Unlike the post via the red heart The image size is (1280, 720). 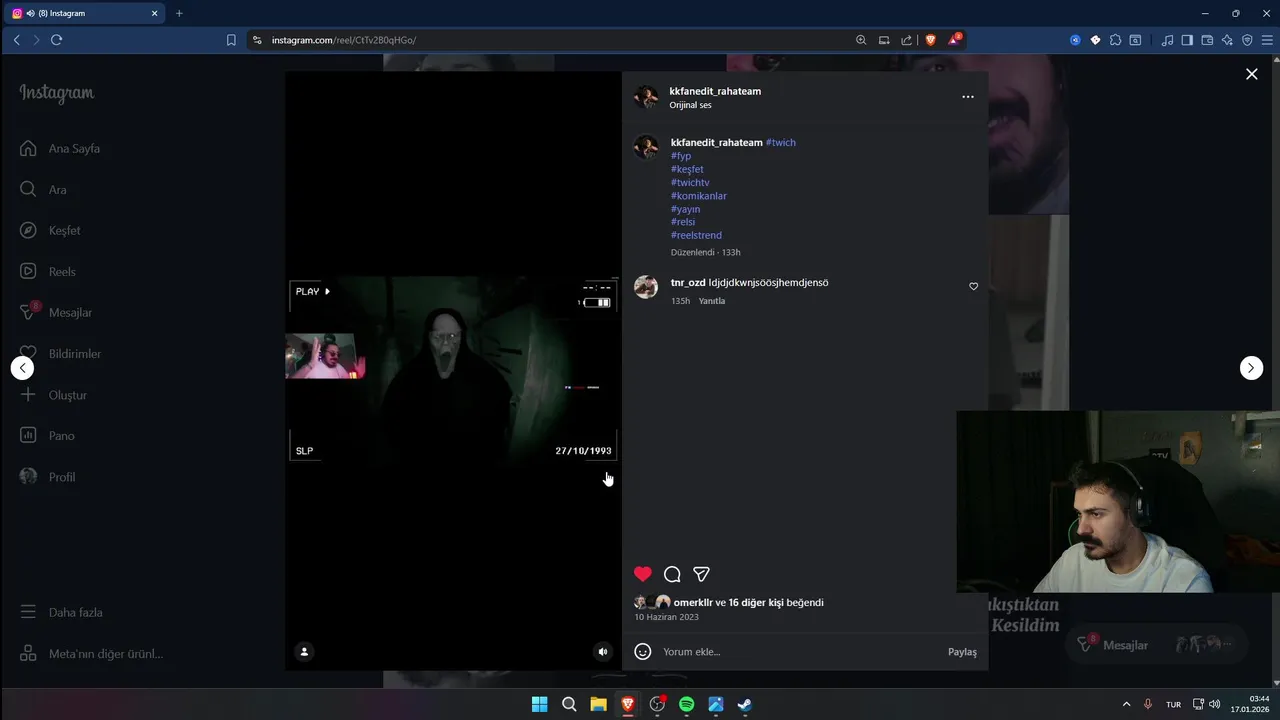[x=643, y=574]
